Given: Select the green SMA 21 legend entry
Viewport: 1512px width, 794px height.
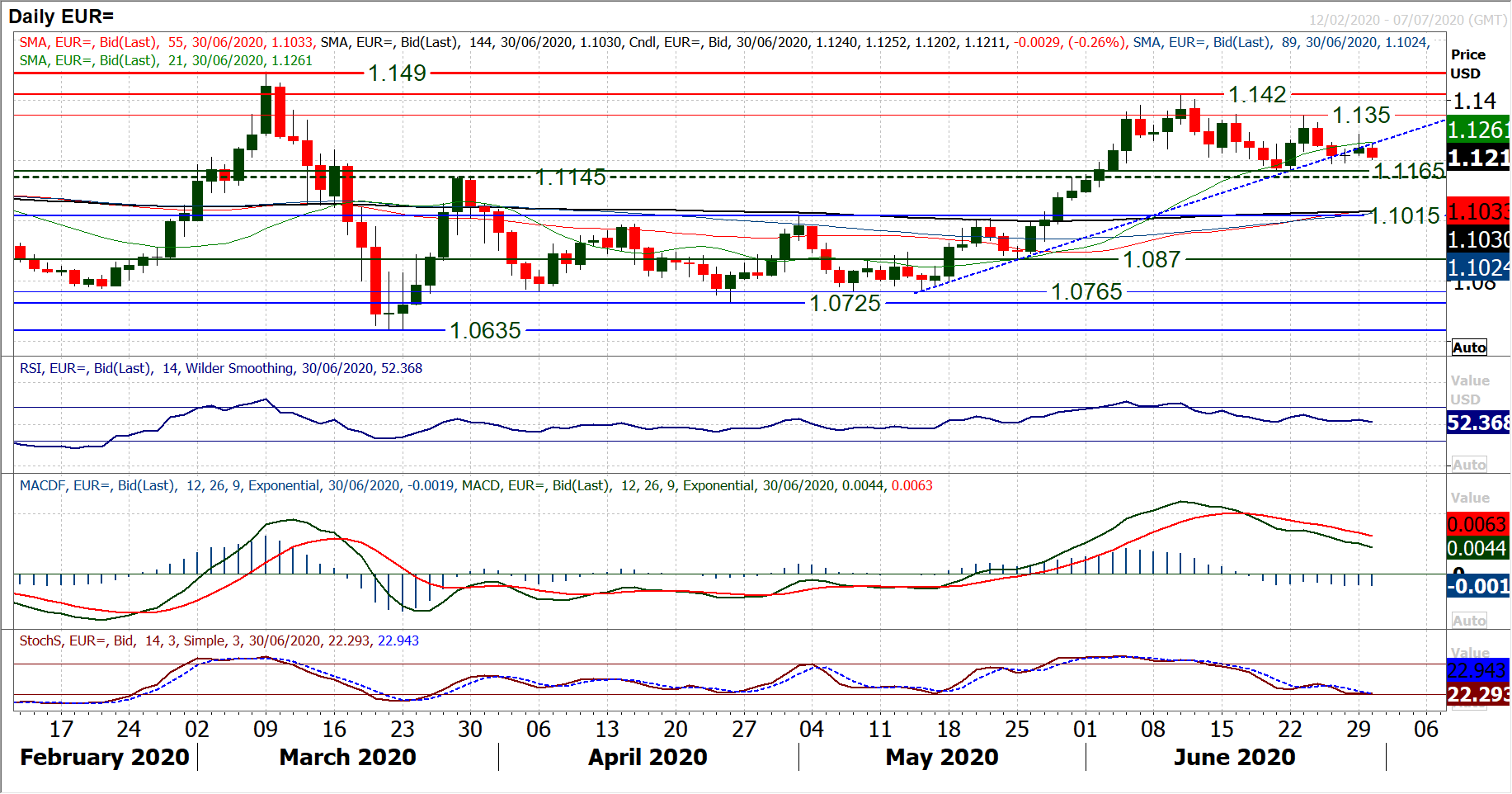Looking at the screenshot, I should coord(165,60).
